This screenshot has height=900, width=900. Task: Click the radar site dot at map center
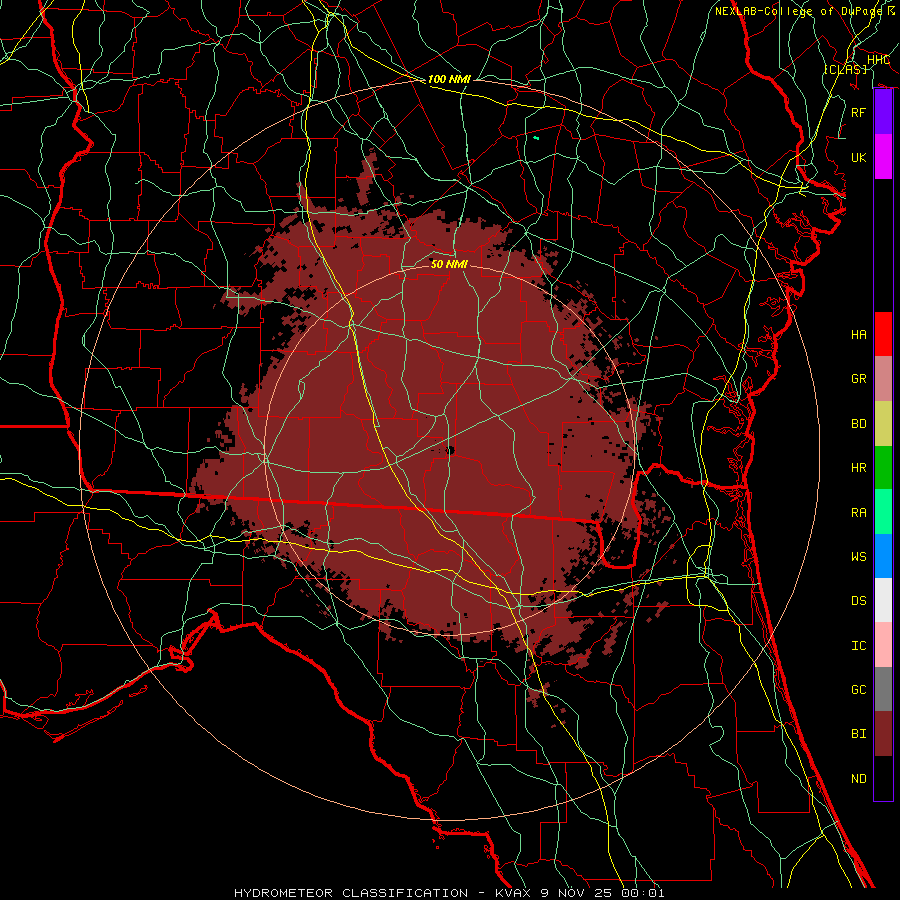[450, 451]
